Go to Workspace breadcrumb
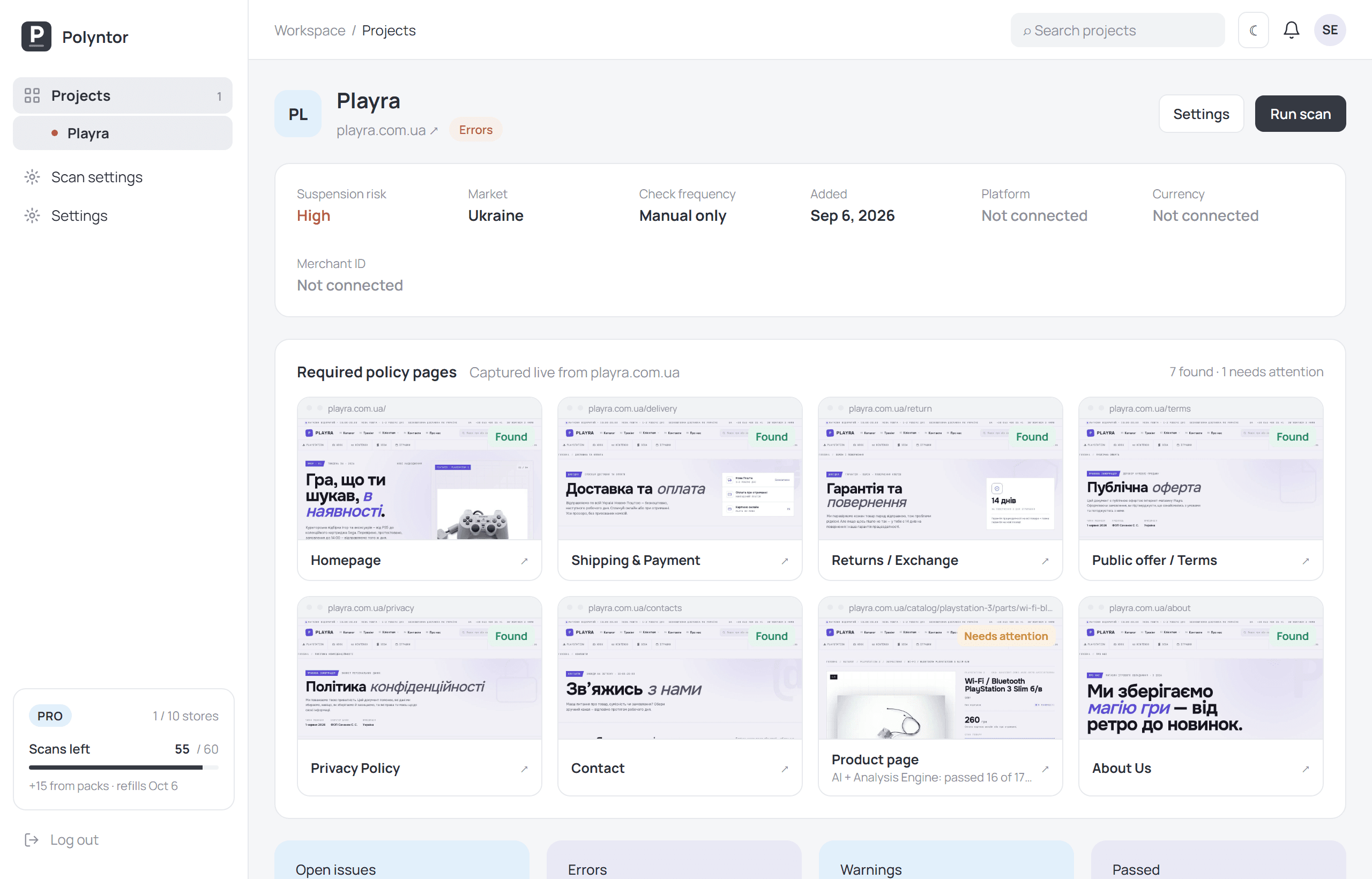The height and width of the screenshot is (879, 1372). click(310, 30)
